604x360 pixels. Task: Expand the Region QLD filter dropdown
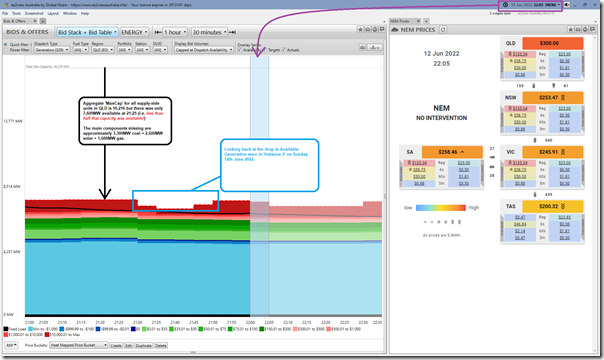pyautogui.click(x=103, y=50)
